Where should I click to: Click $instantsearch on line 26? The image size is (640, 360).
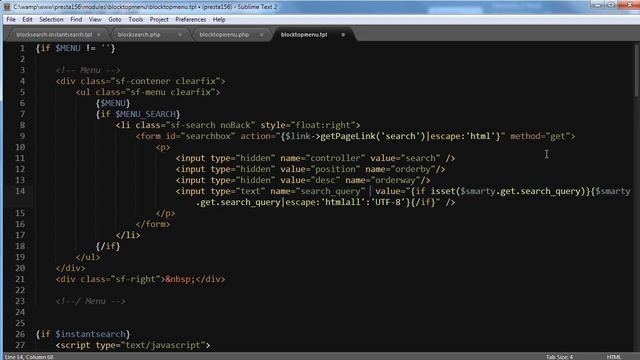coord(90,334)
